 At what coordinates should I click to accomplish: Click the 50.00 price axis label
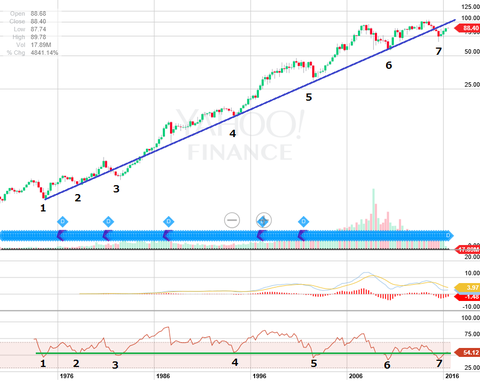(472, 52)
